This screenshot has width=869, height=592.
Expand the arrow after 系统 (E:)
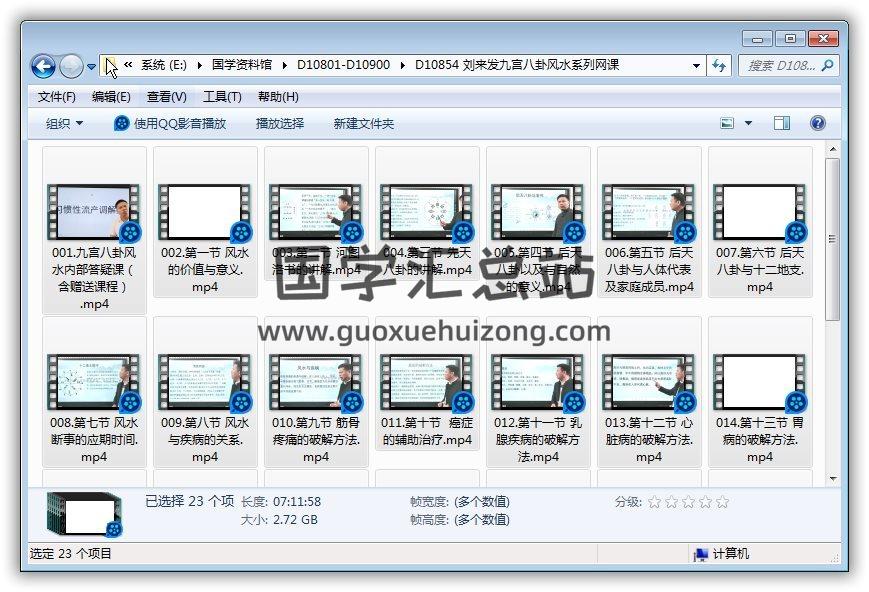[x=200, y=65]
